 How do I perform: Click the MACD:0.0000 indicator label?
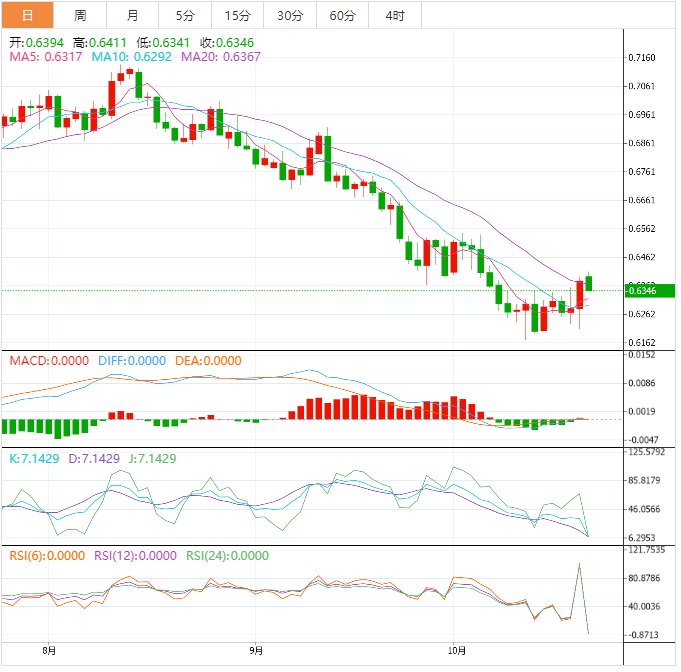[x=49, y=361]
